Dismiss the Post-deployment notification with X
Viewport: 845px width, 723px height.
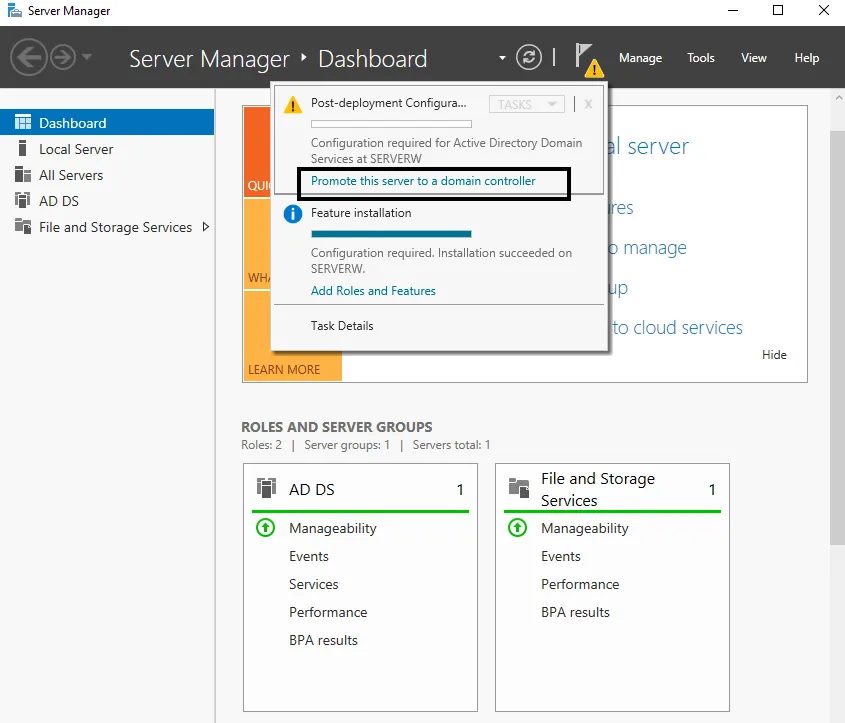click(x=588, y=104)
